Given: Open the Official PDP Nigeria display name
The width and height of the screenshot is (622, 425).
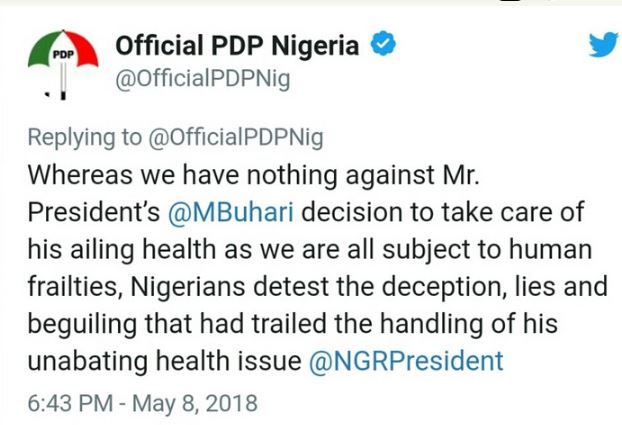Looking at the screenshot, I should click(x=239, y=44).
